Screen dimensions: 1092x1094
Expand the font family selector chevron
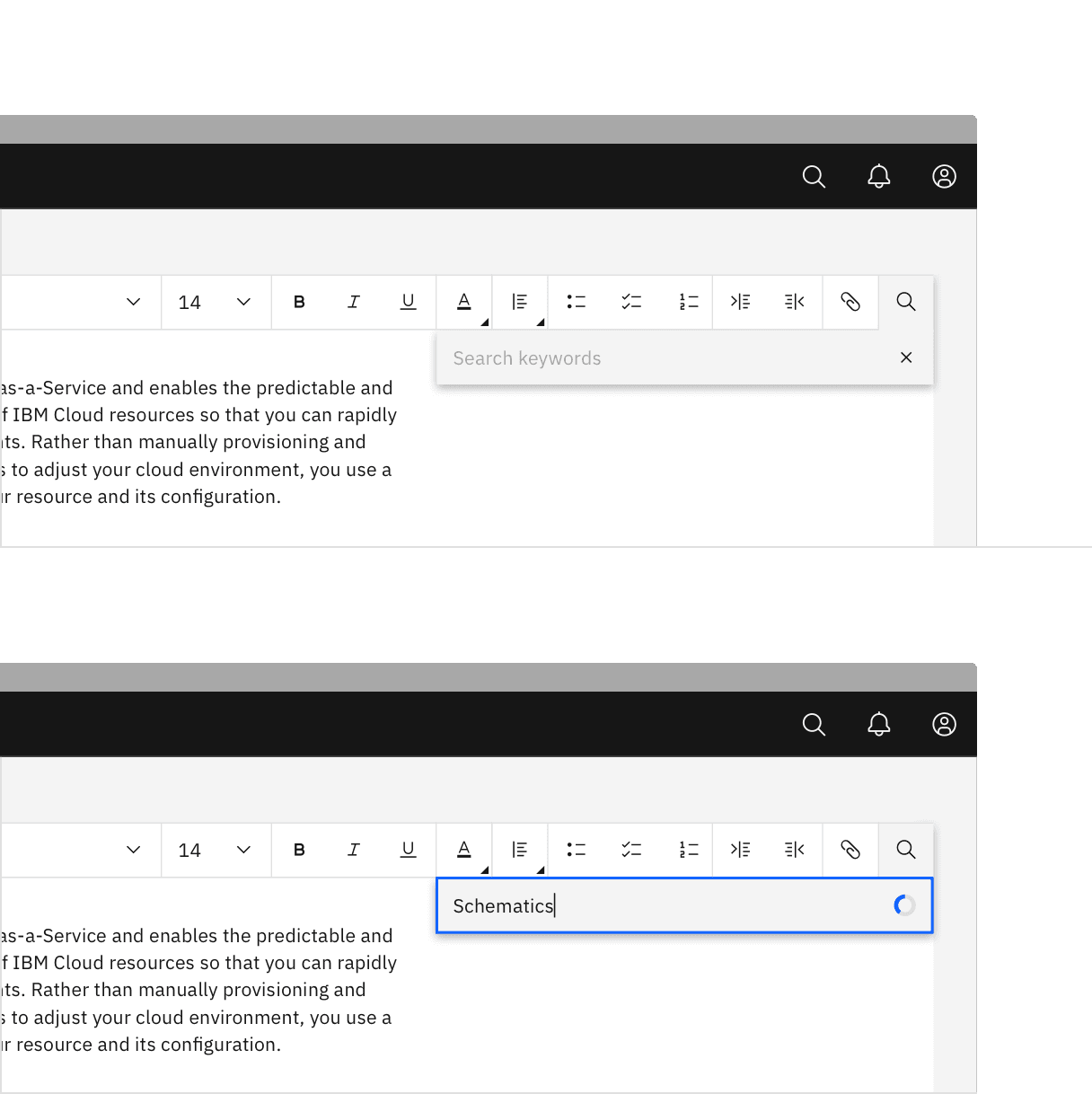(133, 302)
